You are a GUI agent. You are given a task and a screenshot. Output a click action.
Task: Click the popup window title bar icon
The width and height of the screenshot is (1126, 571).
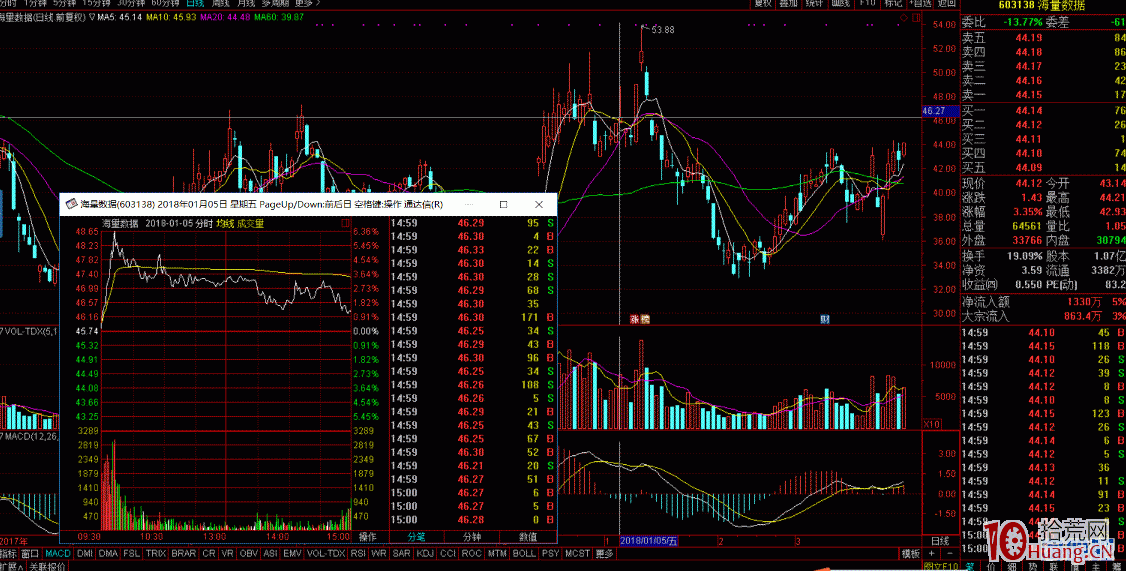click(x=71, y=205)
